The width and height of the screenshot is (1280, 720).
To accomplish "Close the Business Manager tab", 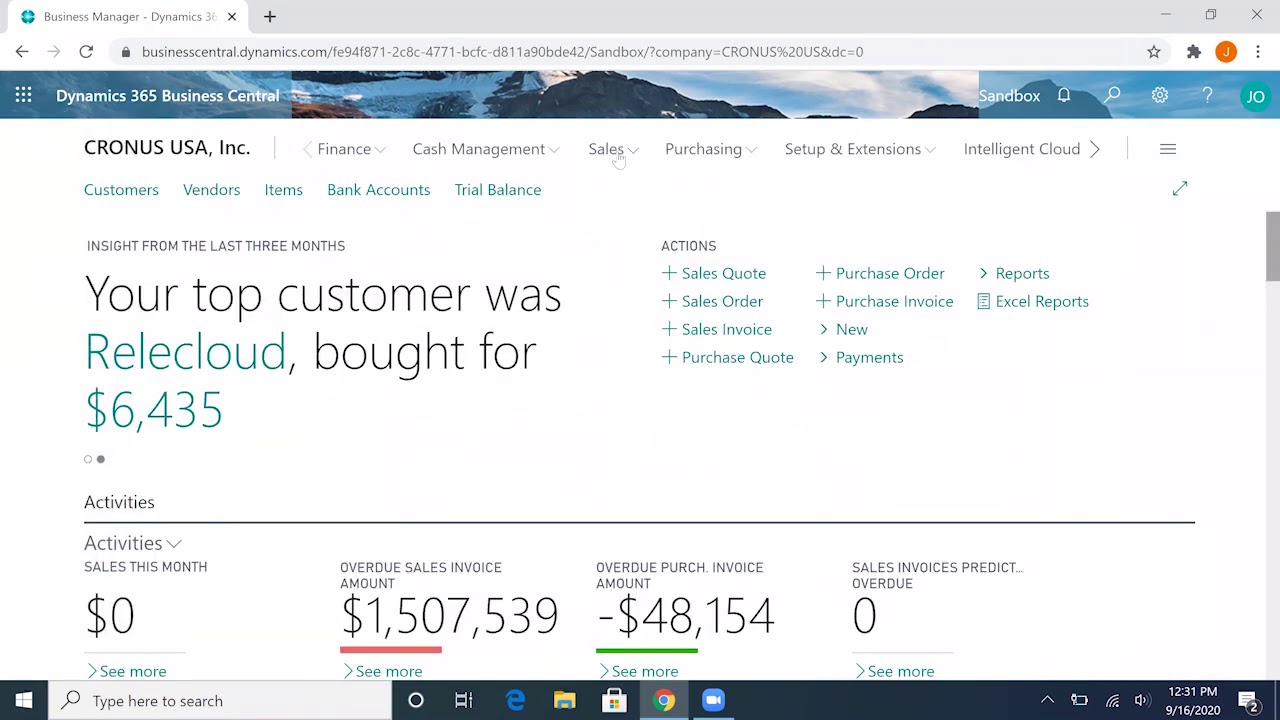I will point(232,16).
